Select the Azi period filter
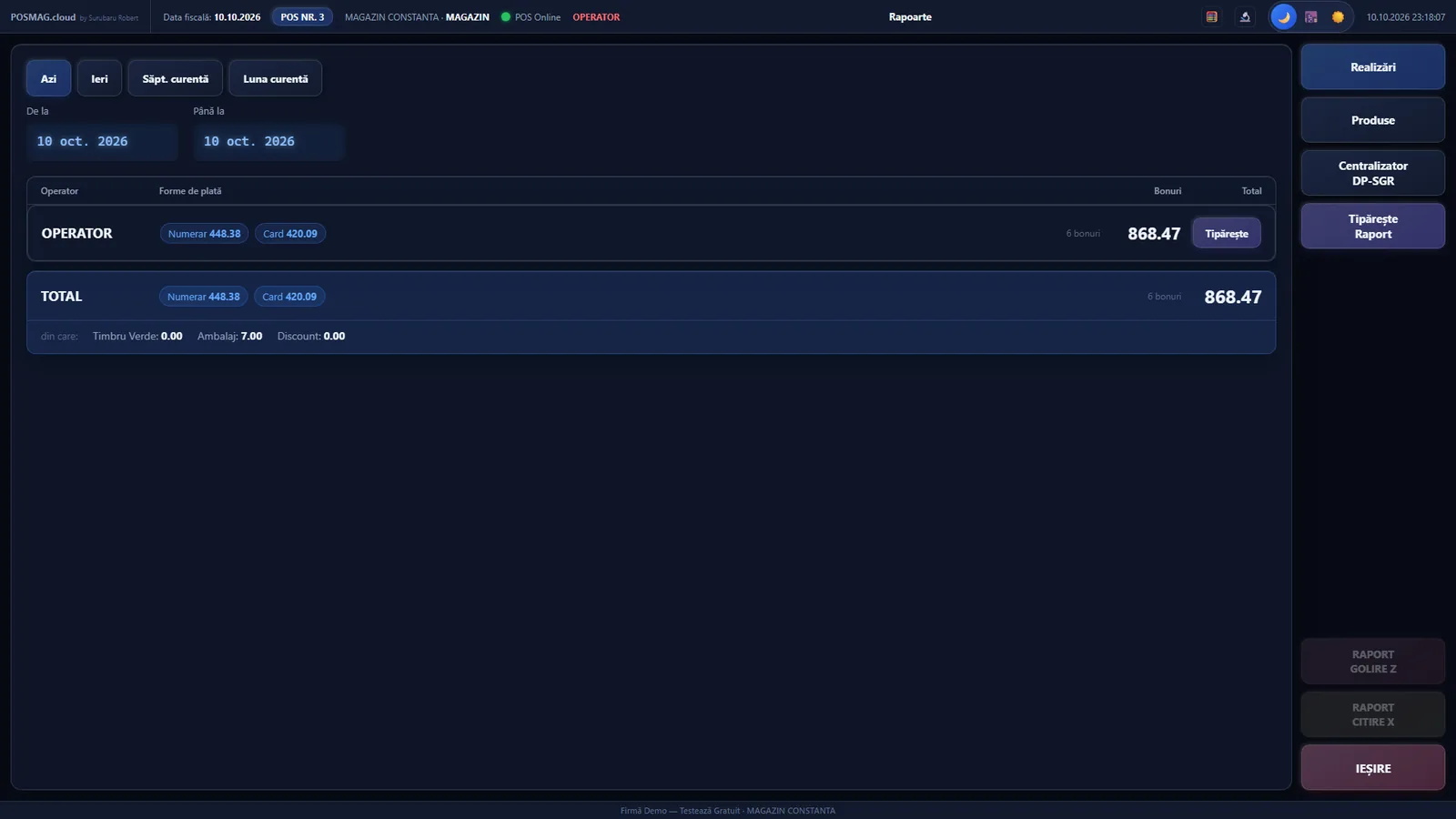This screenshot has height=819, width=1456. (x=48, y=78)
